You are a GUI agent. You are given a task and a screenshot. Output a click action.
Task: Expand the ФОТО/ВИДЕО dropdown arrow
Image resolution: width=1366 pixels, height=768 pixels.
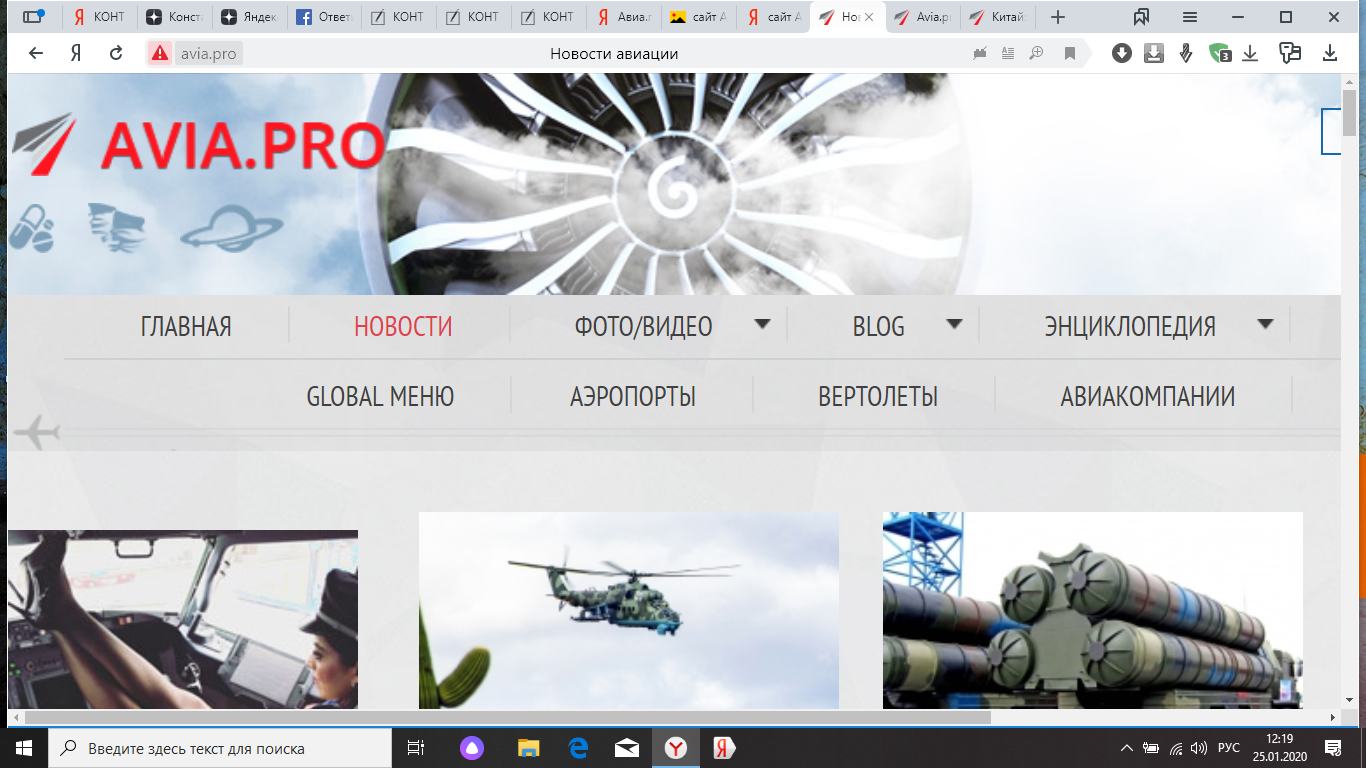coord(762,324)
